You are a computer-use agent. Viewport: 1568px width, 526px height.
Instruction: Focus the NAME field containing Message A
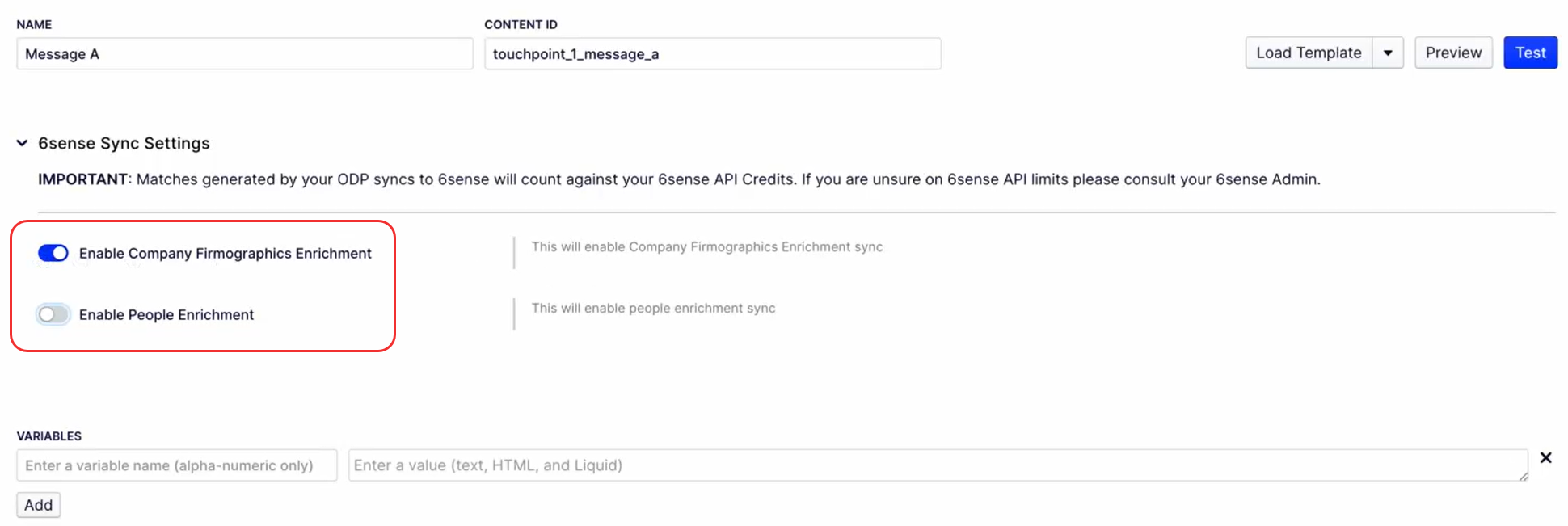pos(245,54)
